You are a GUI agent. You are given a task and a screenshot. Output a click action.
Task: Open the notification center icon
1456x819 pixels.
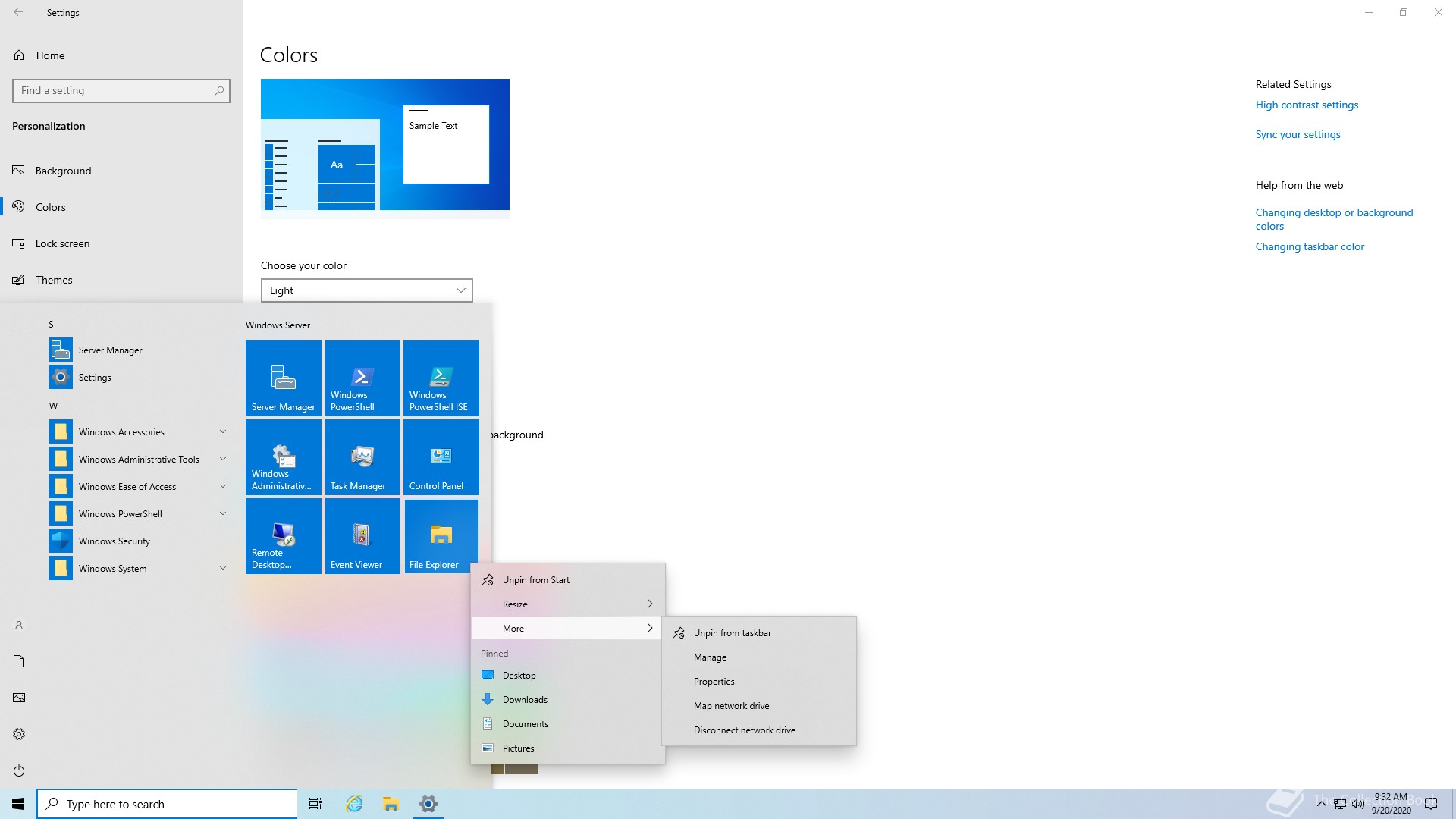[x=1431, y=804]
